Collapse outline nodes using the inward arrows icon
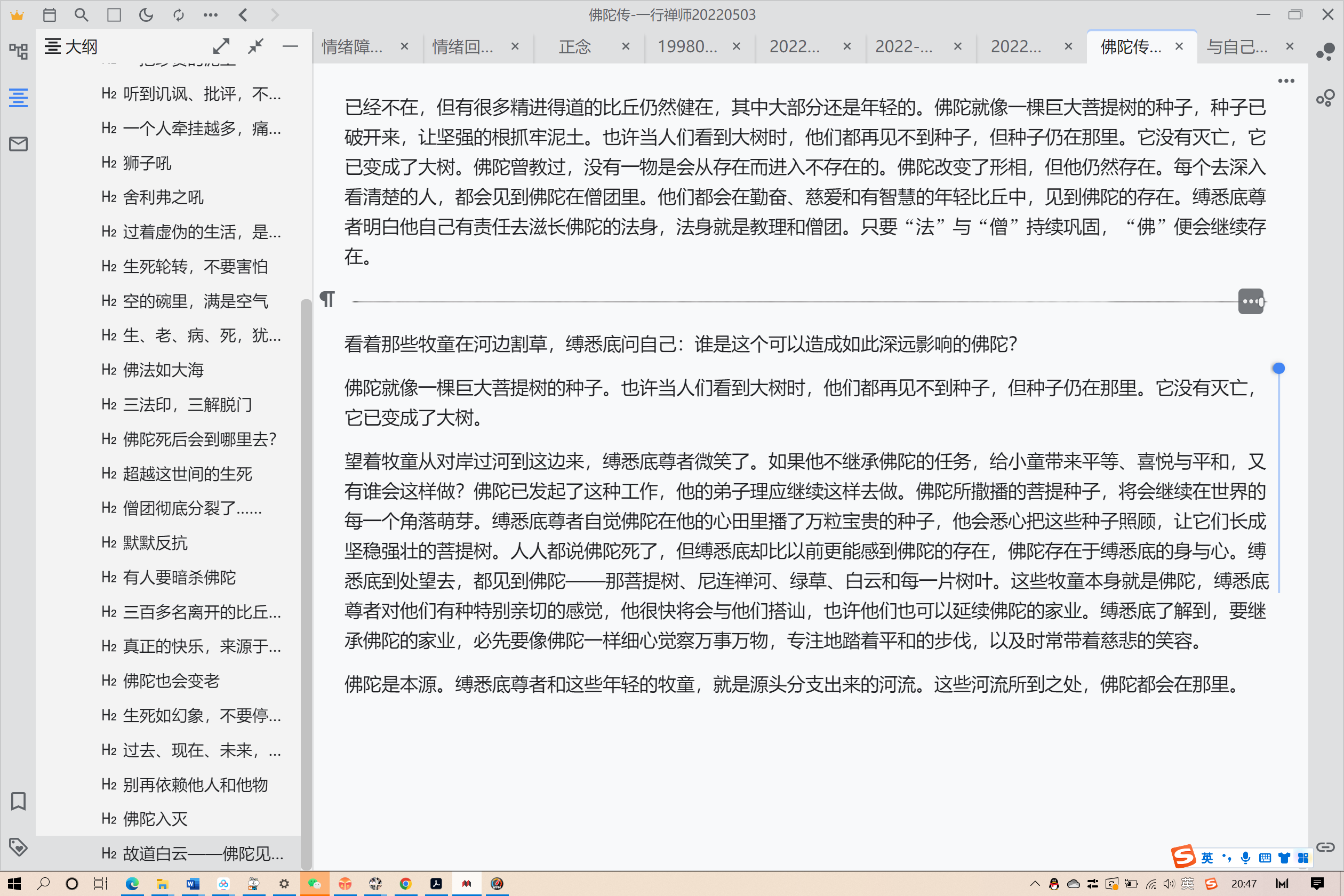This screenshot has height=896, width=1344. [x=255, y=46]
